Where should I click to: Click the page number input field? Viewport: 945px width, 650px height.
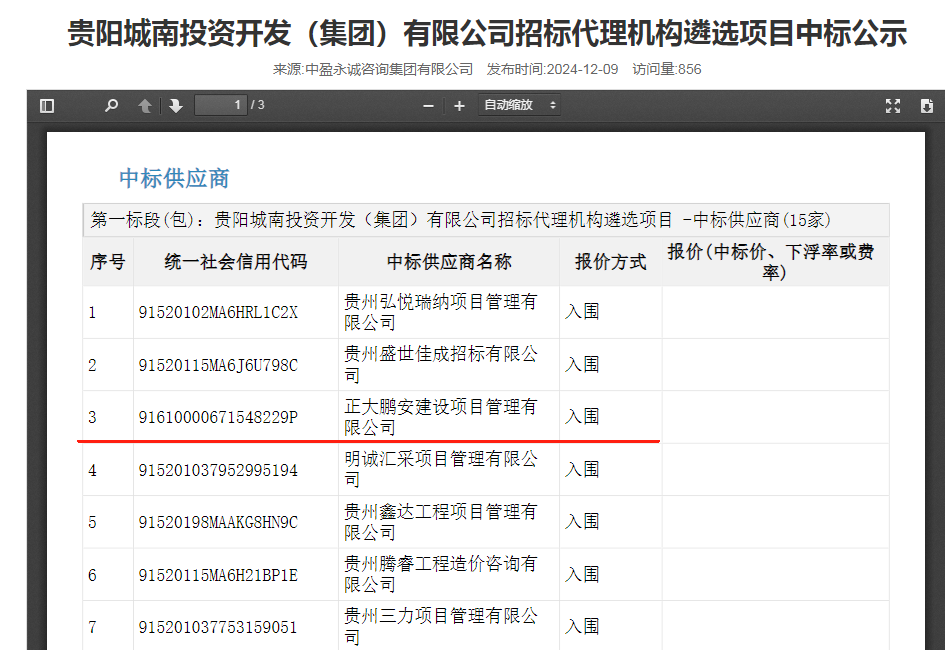[x=221, y=105]
